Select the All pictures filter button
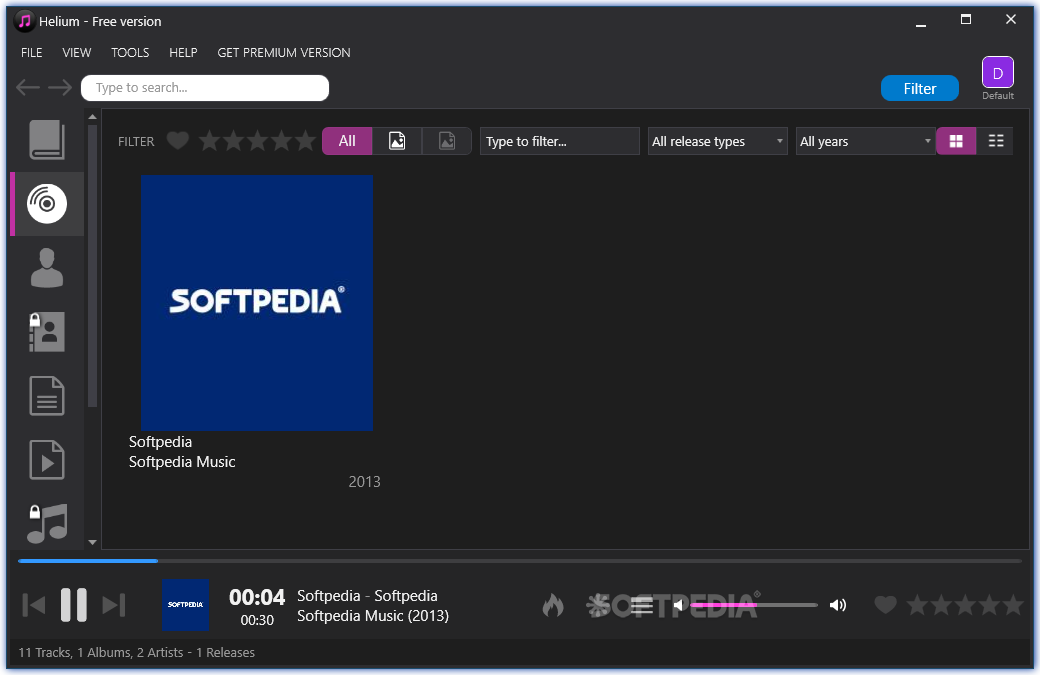Screen dimensions: 1040x675 347,141
